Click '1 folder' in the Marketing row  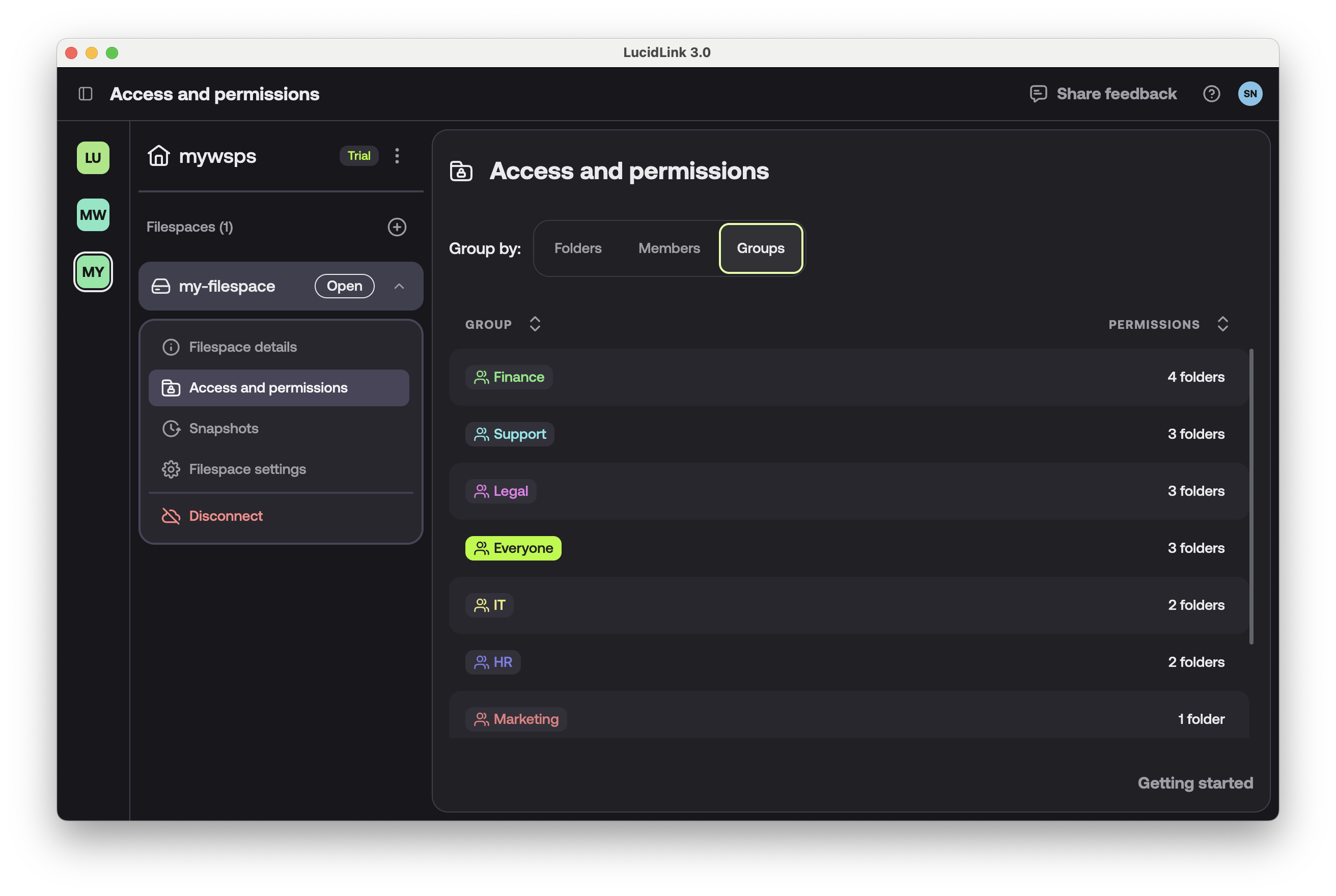pyautogui.click(x=1201, y=719)
